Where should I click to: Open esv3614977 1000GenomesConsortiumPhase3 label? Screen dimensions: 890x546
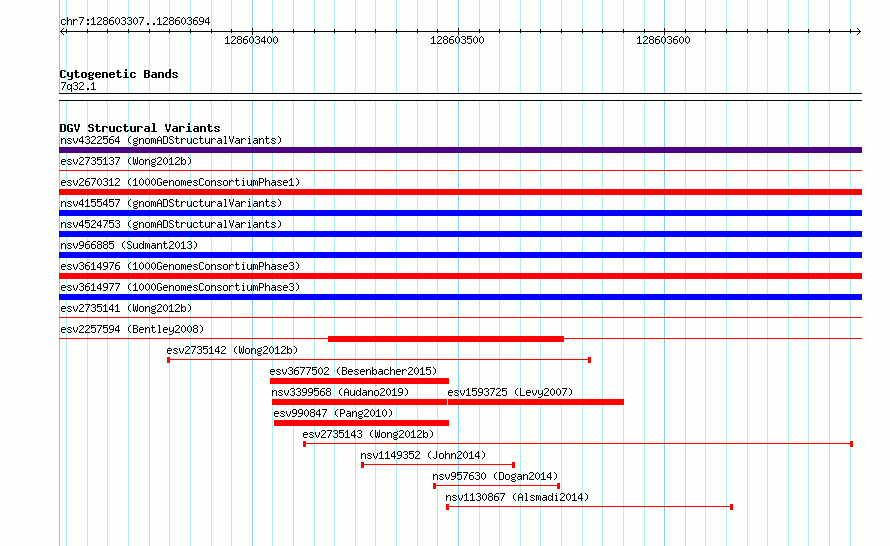coord(180,287)
